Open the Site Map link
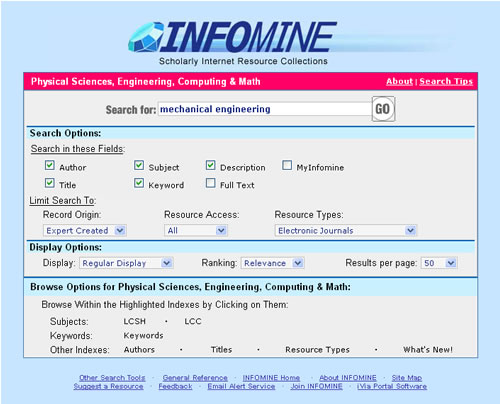The image size is (500, 404). click(x=407, y=378)
